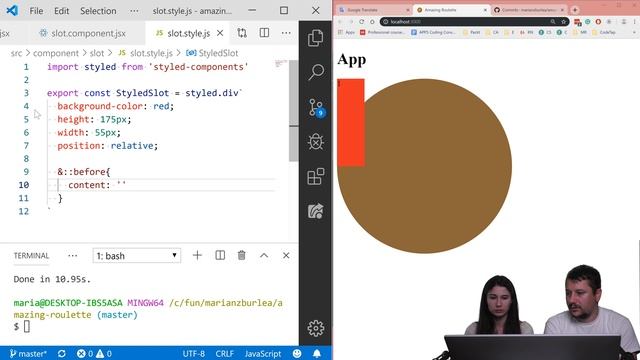The width and height of the screenshot is (640, 360).
Task: Maximize the terminal panel with the chevron-up
Action: pos(264,256)
